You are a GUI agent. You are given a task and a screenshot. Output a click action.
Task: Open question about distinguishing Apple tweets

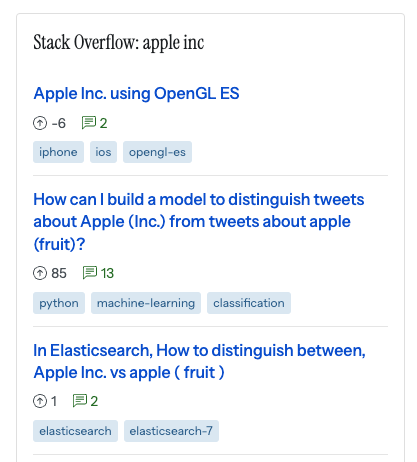(199, 222)
